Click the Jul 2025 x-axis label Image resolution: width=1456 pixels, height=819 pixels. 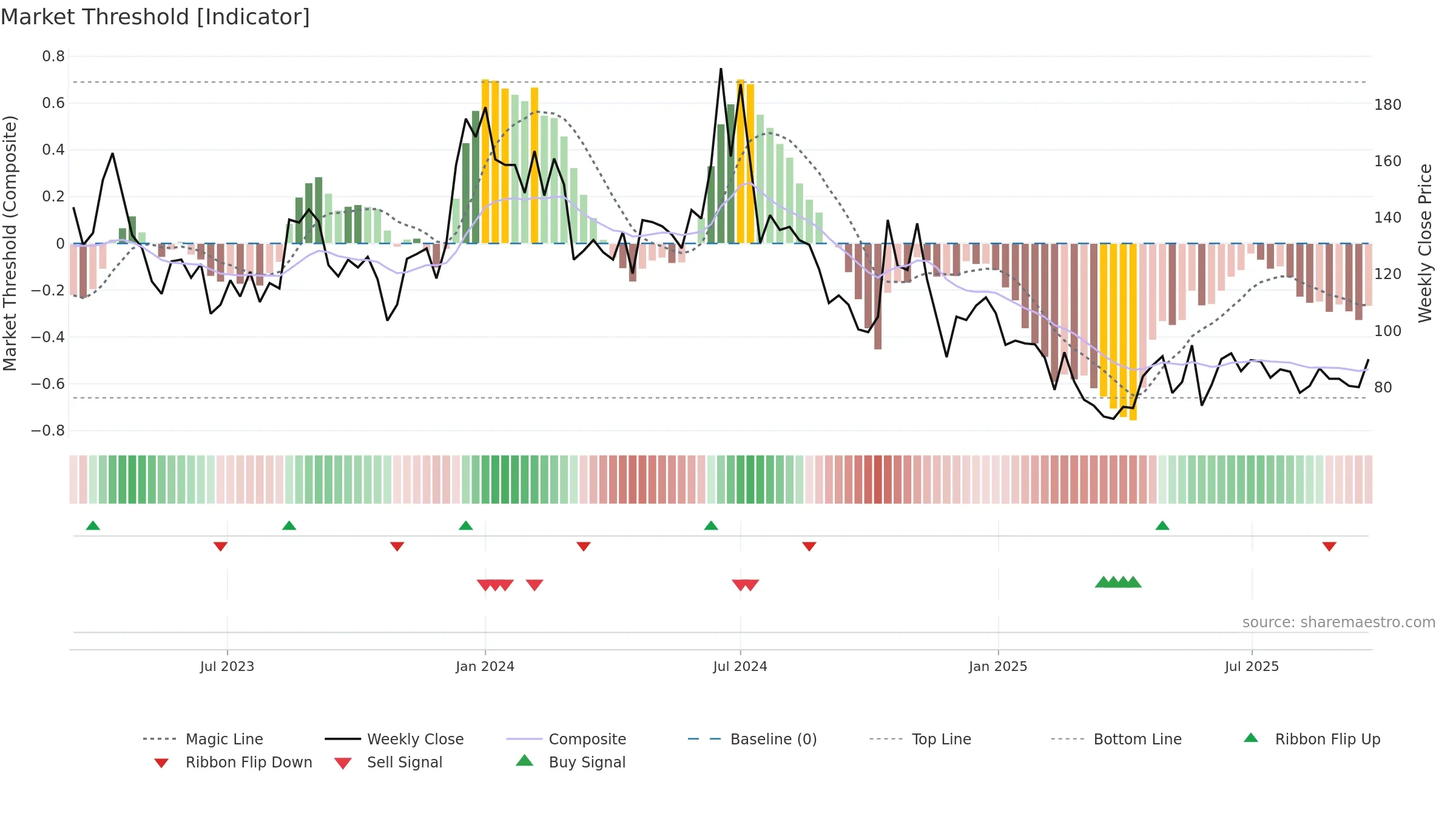(x=1252, y=667)
